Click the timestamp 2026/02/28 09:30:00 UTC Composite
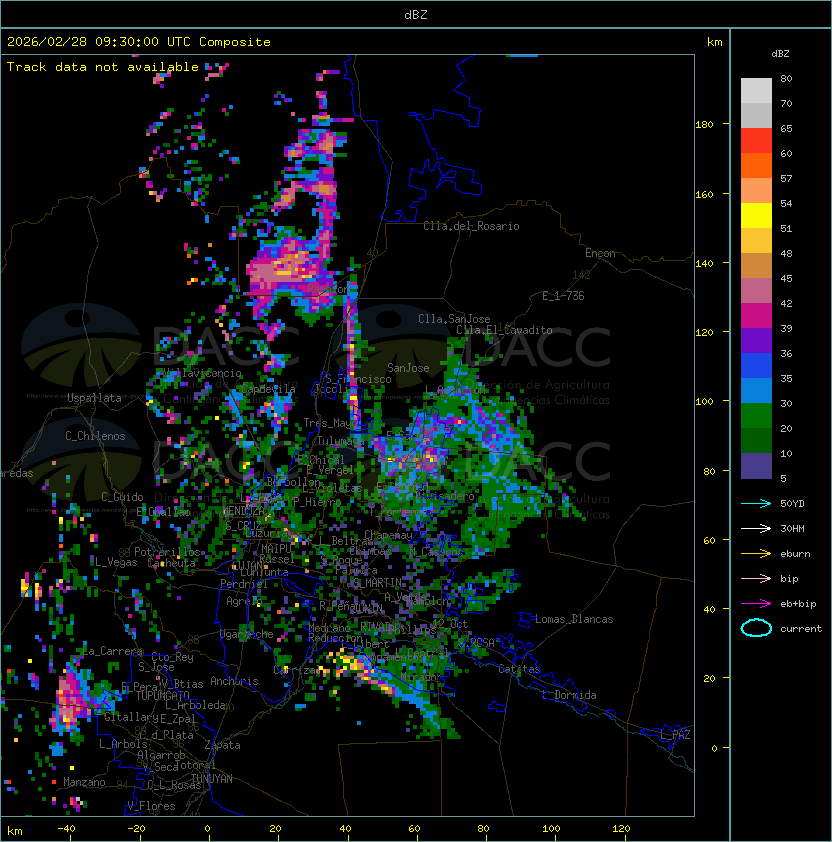The width and height of the screenshot is (832, 842). (x=139, y=42)
